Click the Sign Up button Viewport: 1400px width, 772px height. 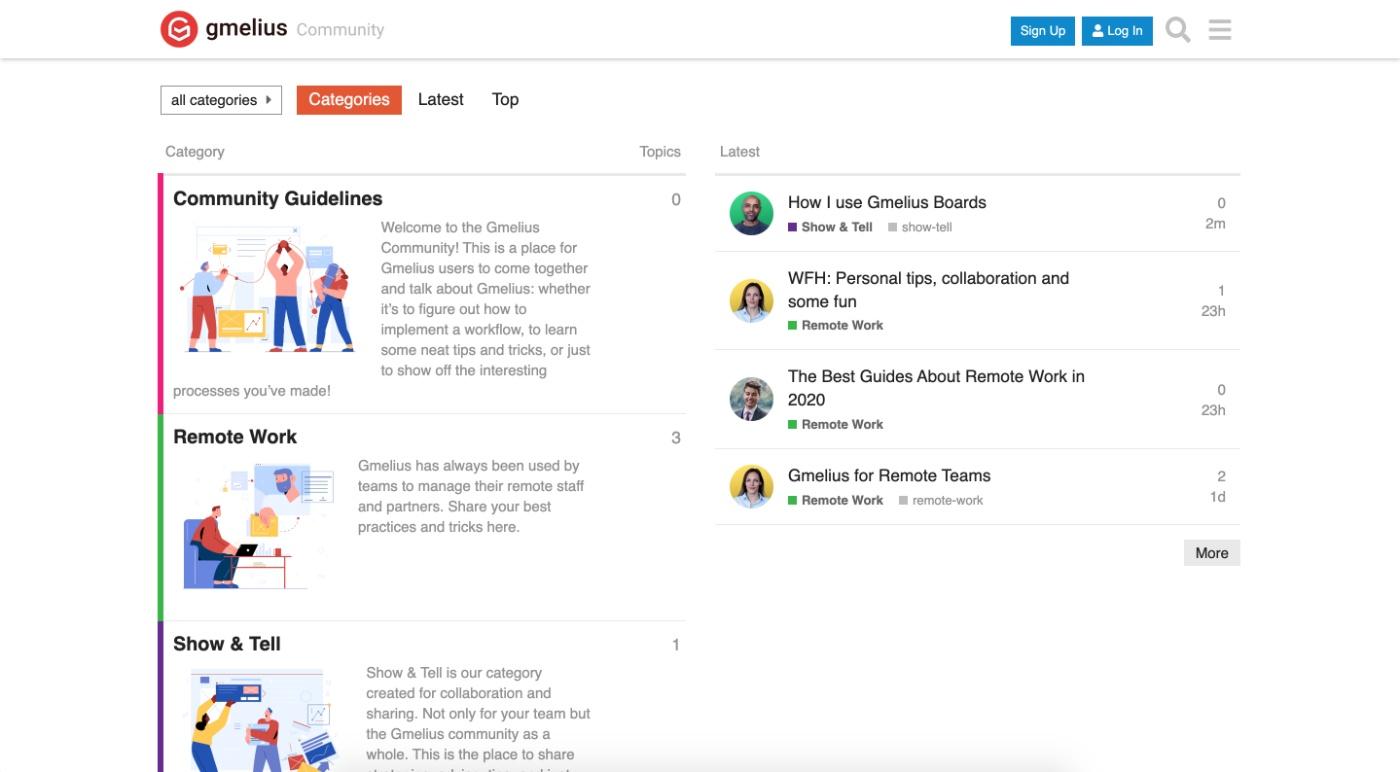point(1043,31)
